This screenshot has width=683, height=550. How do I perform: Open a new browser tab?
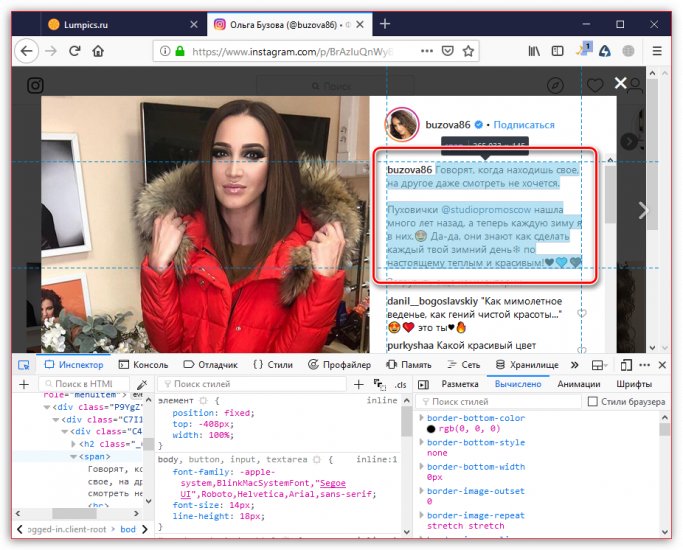[384, 24]
